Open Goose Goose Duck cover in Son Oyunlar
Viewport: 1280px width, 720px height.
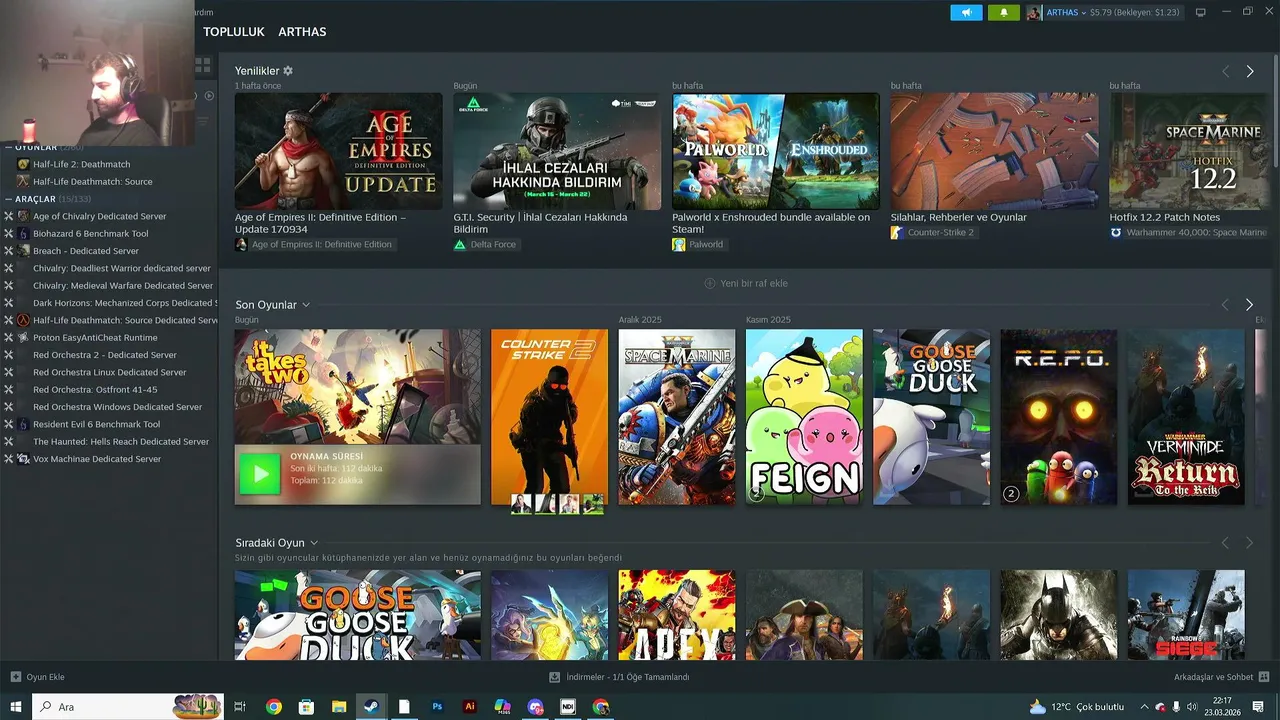pyautogui.click(x=931, y=417)
